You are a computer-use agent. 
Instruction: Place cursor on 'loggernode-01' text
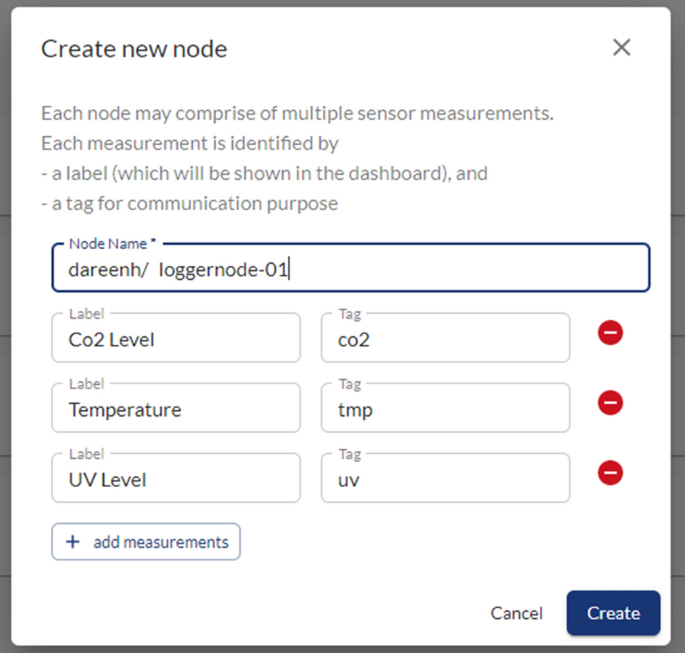pos(223,270)
